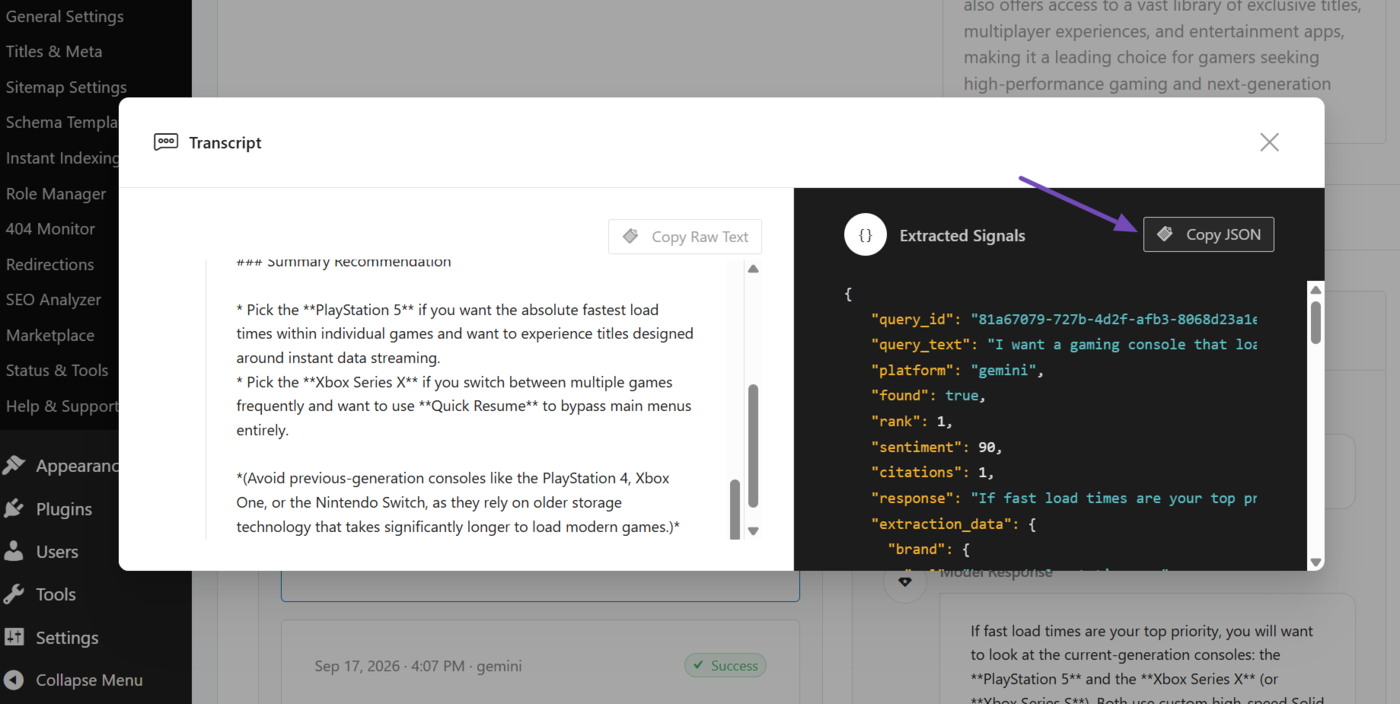The width and height of the screenshot is (1400, 704).
Task: Click the Users person icon
Action: click(x=14, y=551)
